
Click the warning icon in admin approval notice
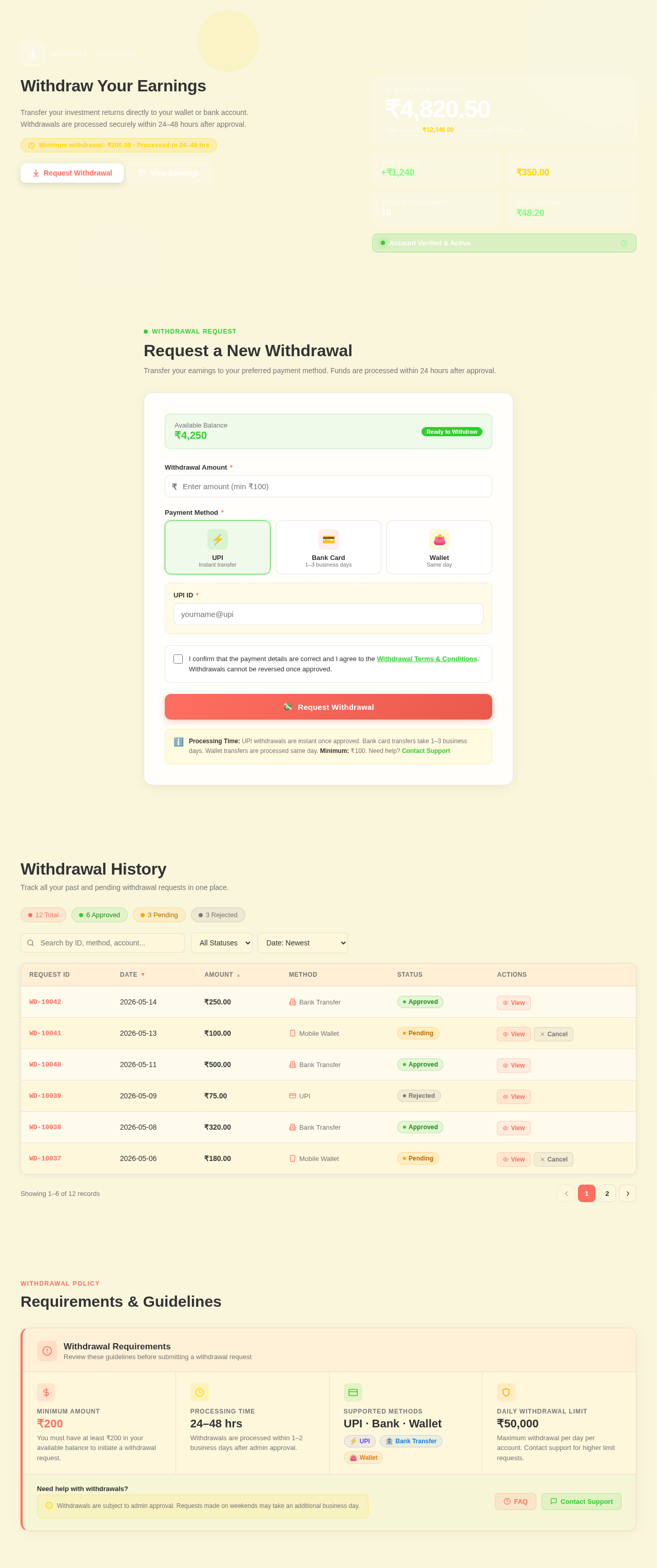(x=49, y=1505)
